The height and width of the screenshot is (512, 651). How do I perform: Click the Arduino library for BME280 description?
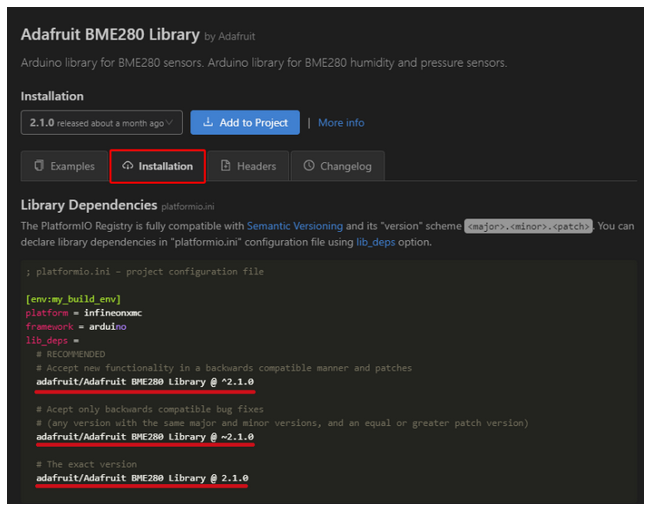tap(264, 63)
